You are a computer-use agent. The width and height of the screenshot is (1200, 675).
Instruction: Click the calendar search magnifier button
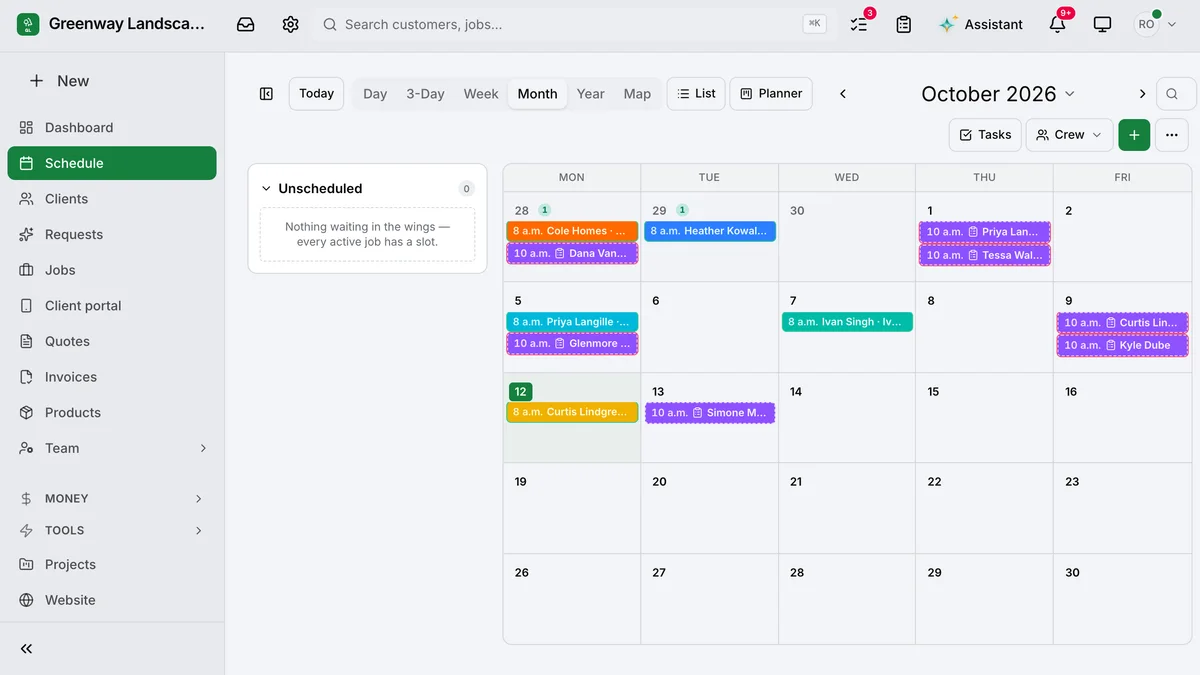[x=1176, y=94]
